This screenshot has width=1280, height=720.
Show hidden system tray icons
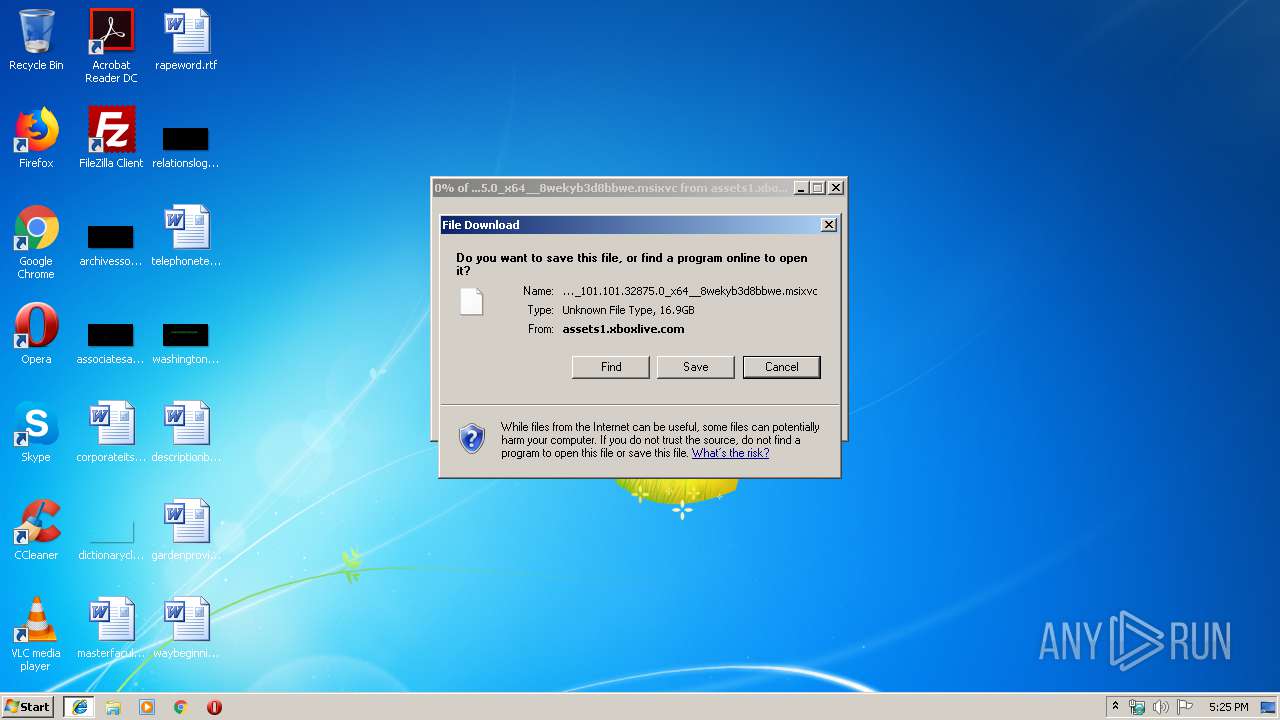click(x=1116, y=707)
